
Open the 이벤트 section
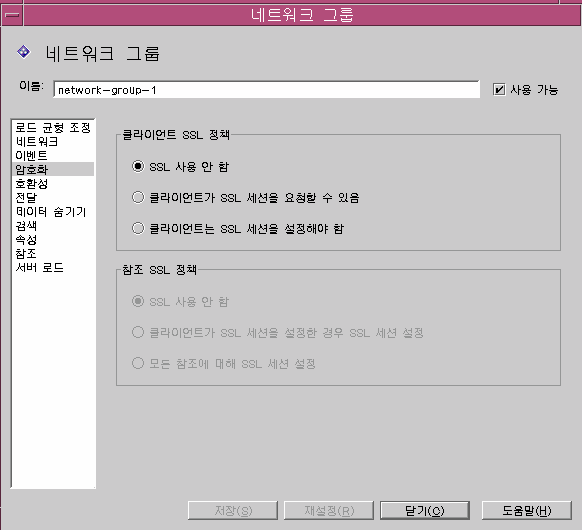click(53, 155)
